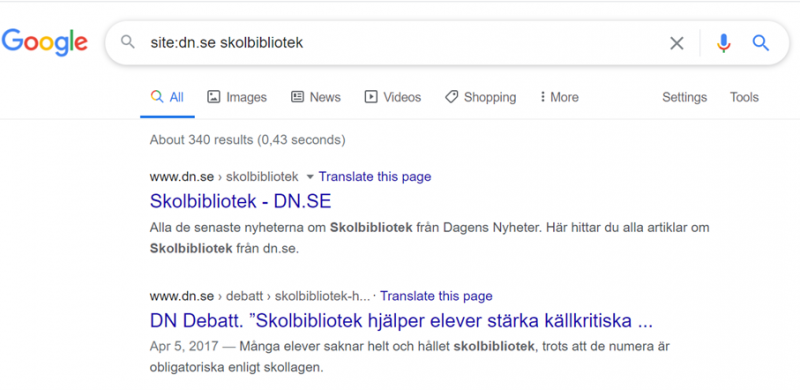
Task: Open search Tools
Action: coord(744,97)
